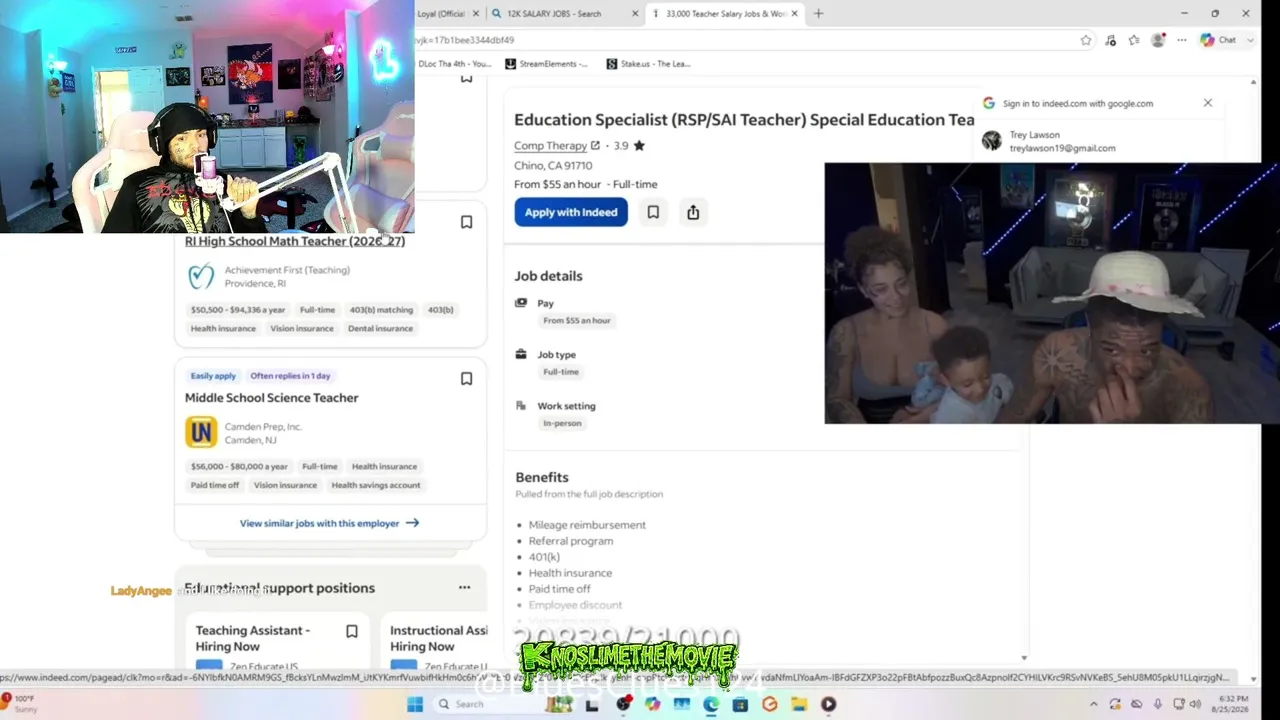Open the DLoc Tha 4th bookmark
Image resolution: width=1280 pixels, height=720 pixels.
(x=456, y=64)
